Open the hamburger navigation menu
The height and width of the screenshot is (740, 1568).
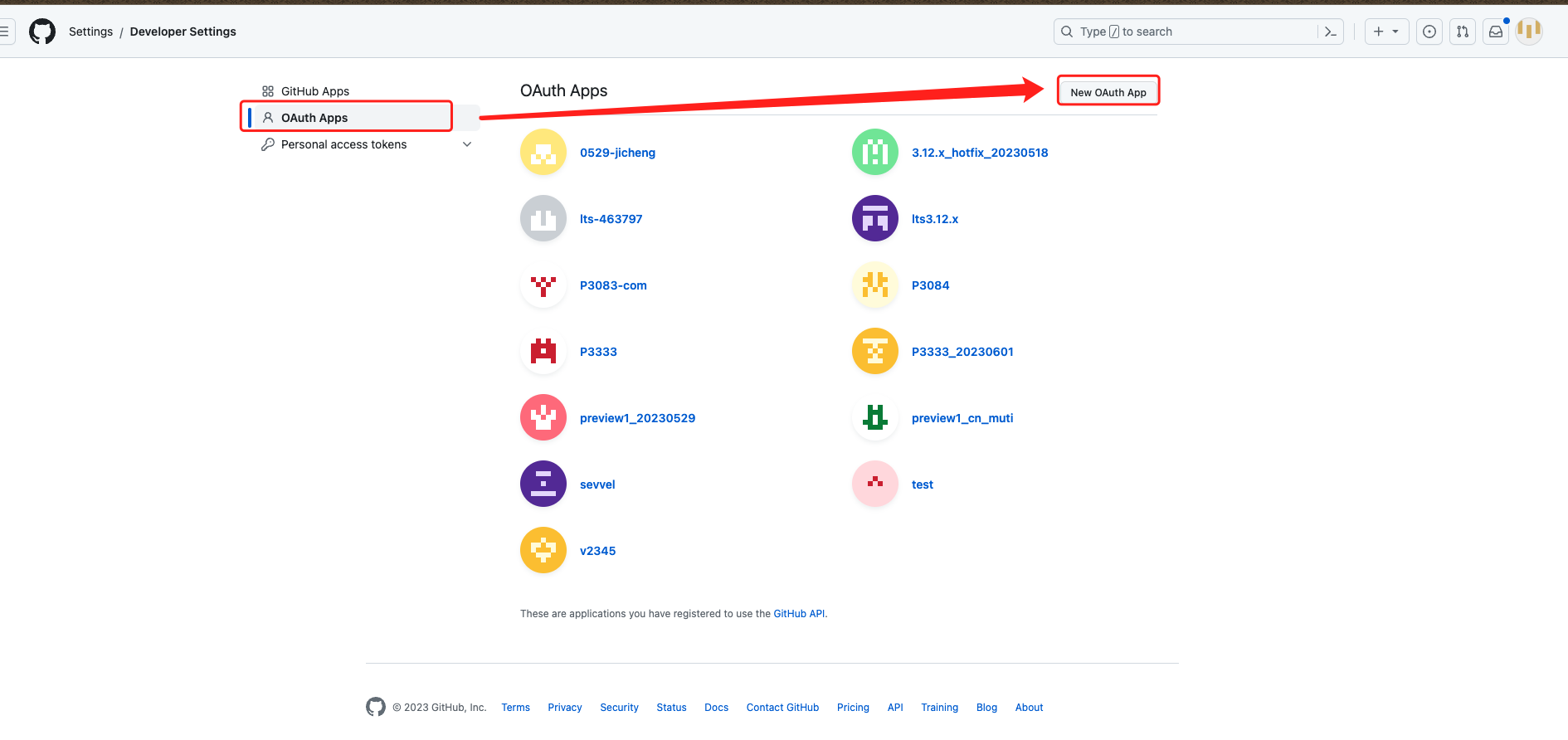click(x=4, y=32)
